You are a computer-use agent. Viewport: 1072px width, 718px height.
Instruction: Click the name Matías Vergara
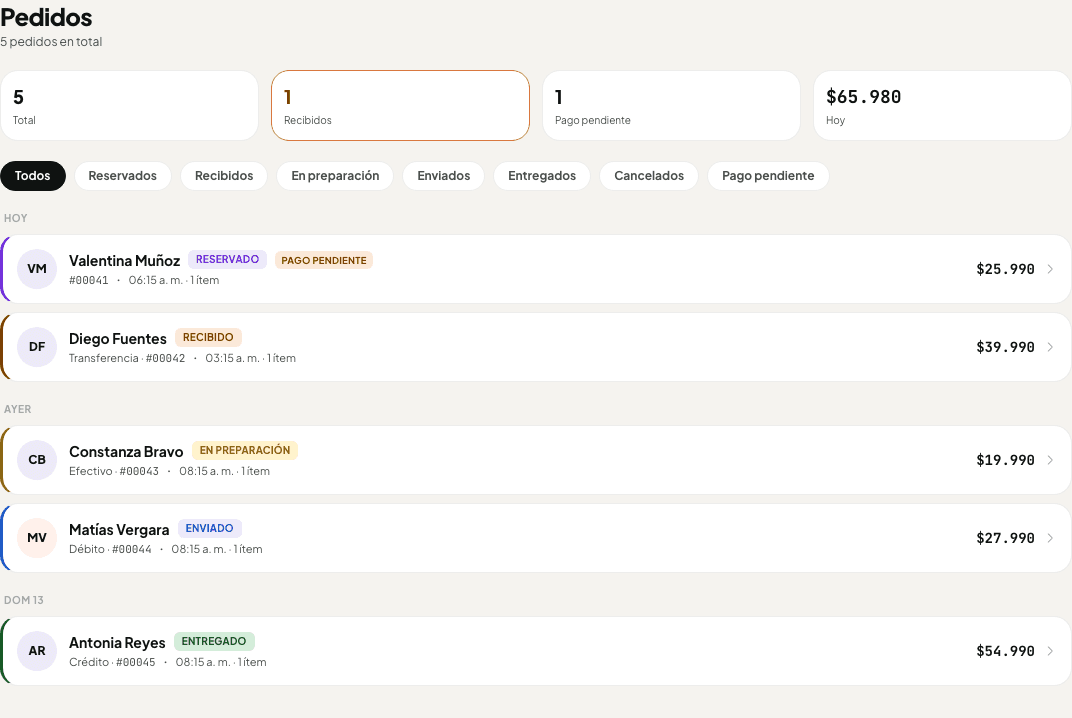coord(119,529)
